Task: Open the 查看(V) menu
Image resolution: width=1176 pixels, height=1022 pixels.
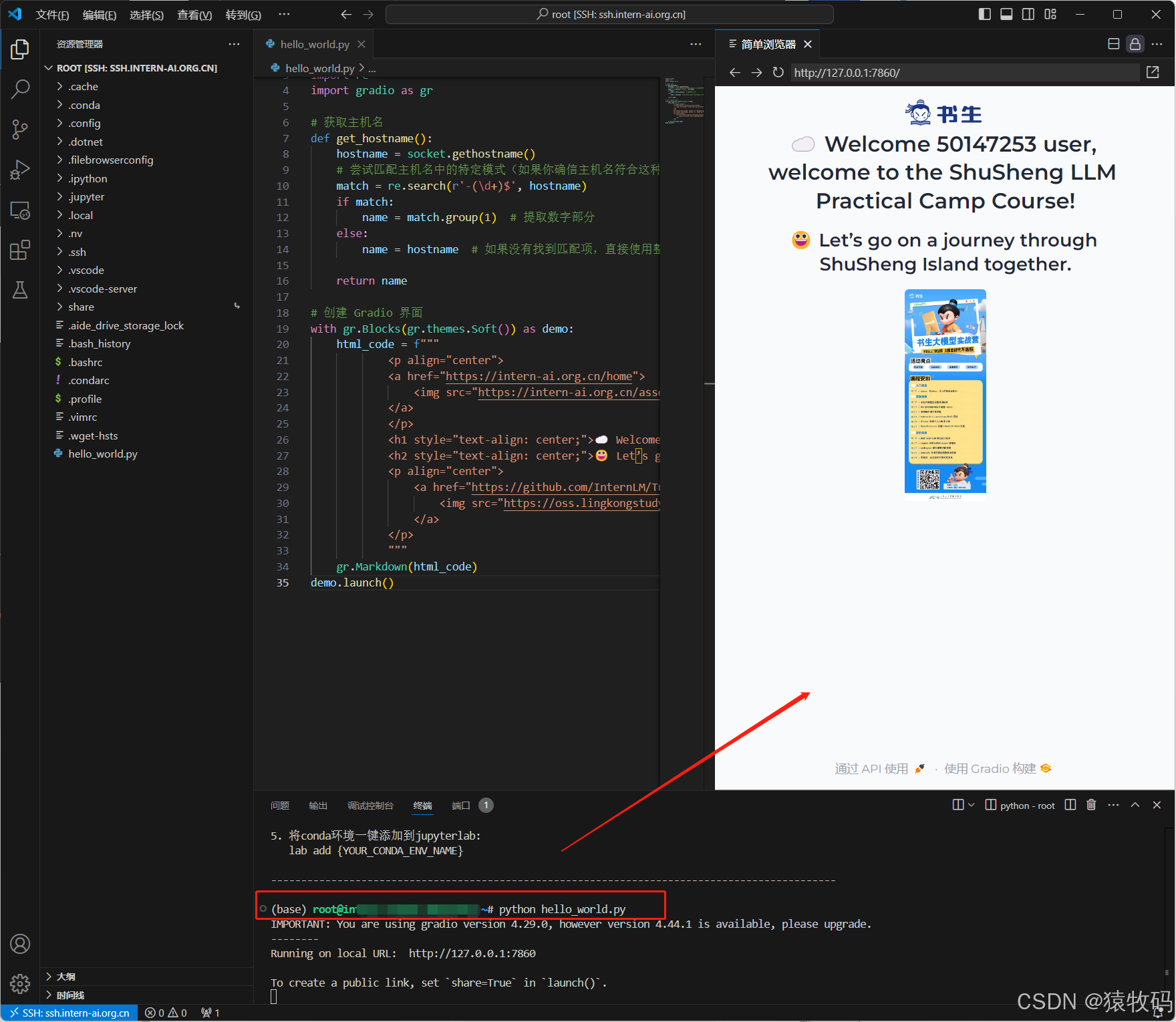Action: point(194,15)
